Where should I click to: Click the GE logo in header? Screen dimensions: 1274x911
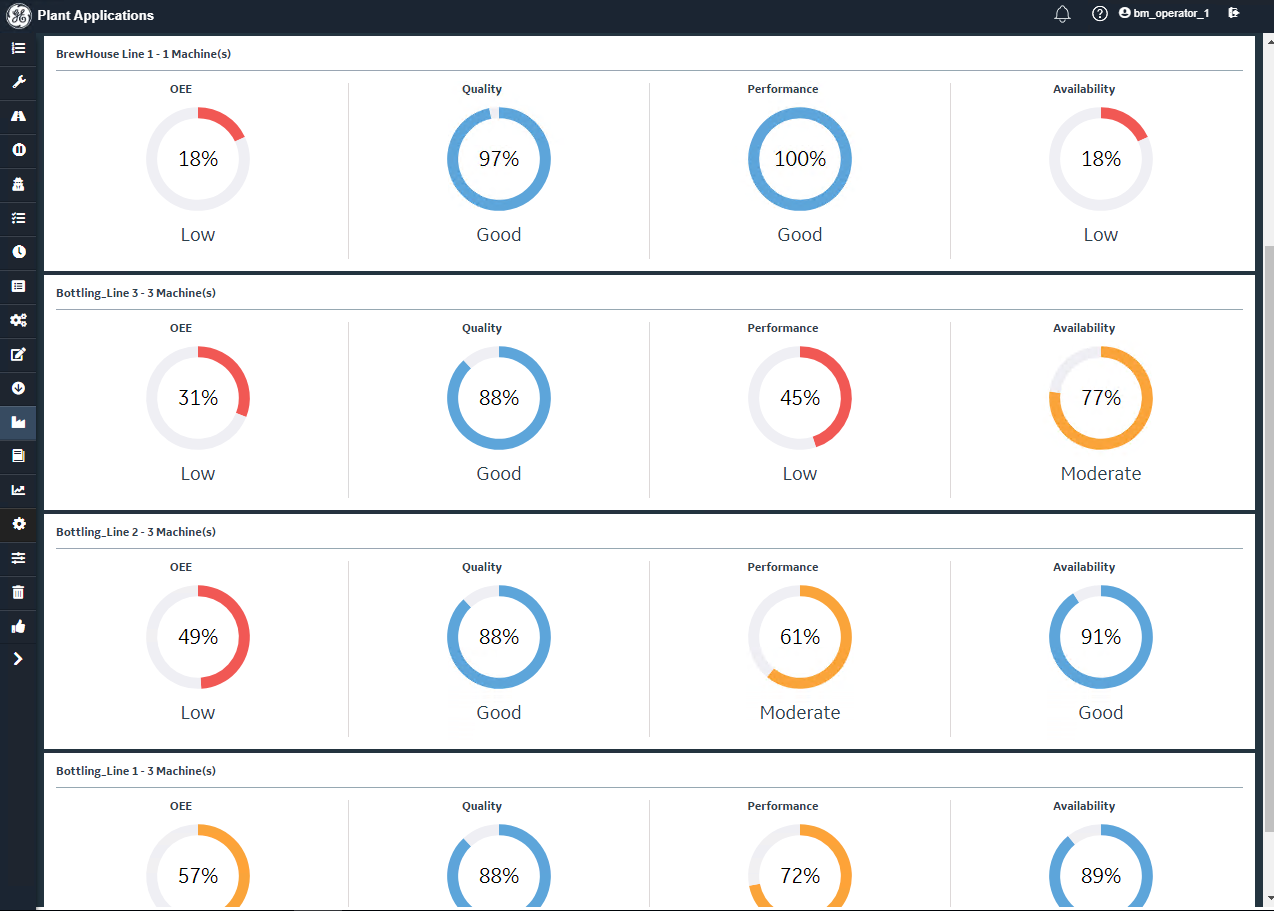pyautogui.click(x=19, y=16)
